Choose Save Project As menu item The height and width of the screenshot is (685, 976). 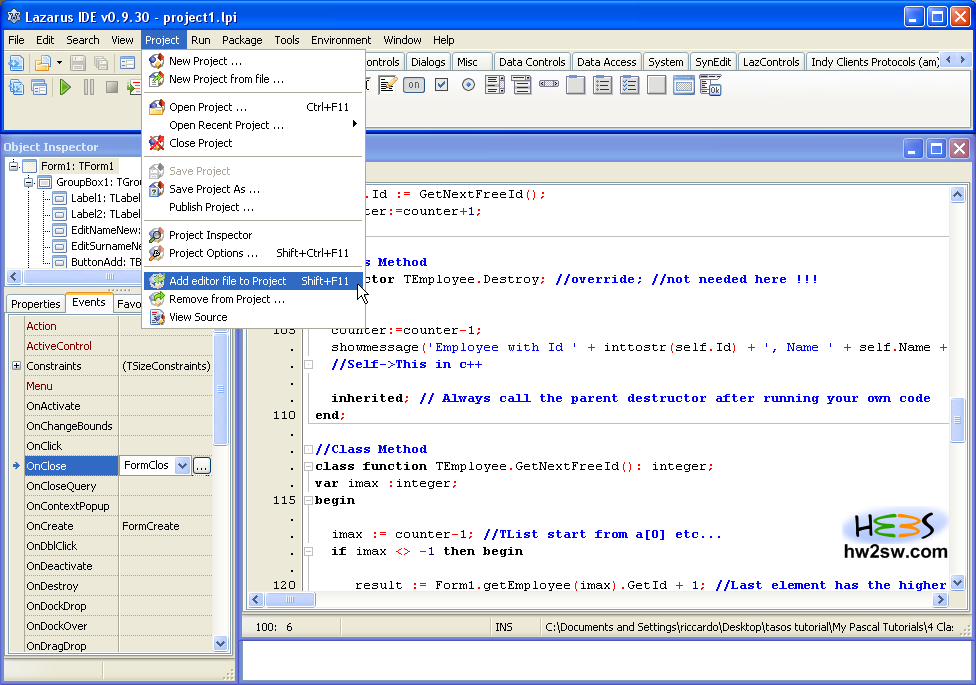[254, 189]
